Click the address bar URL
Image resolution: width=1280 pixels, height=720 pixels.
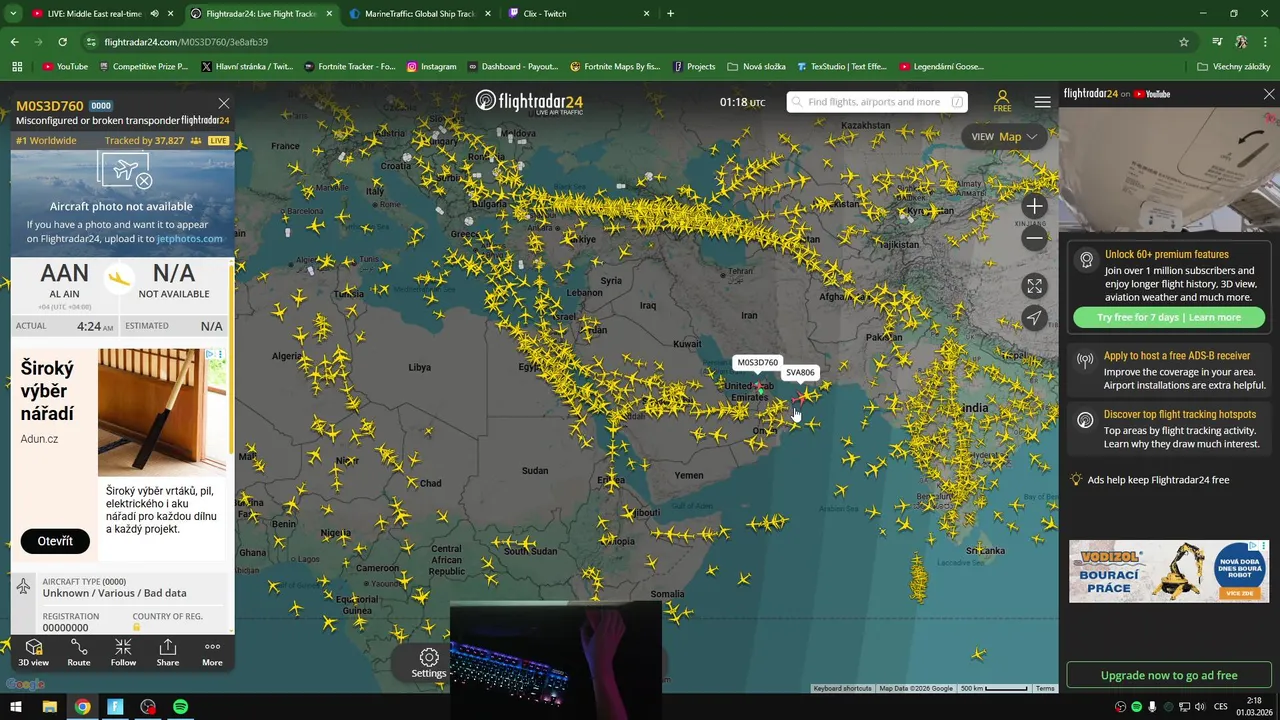click(186, 42)
